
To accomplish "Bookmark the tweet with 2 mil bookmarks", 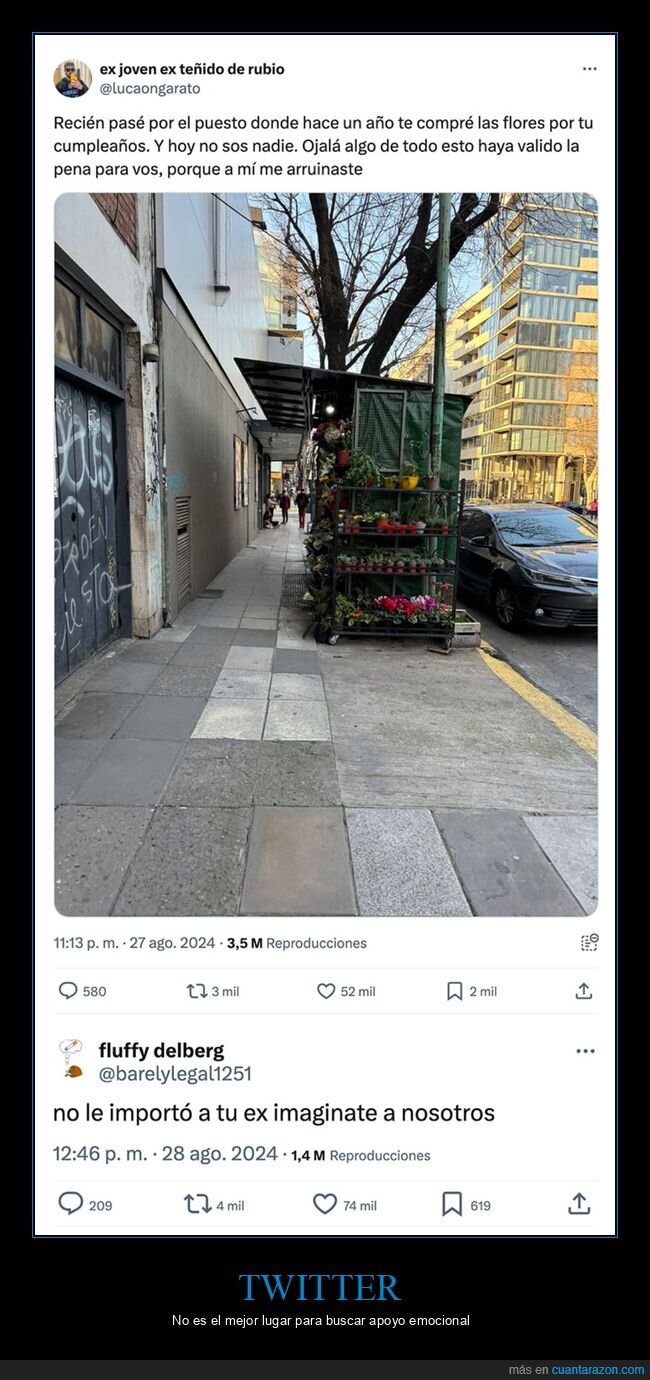I will coord(454,991).
